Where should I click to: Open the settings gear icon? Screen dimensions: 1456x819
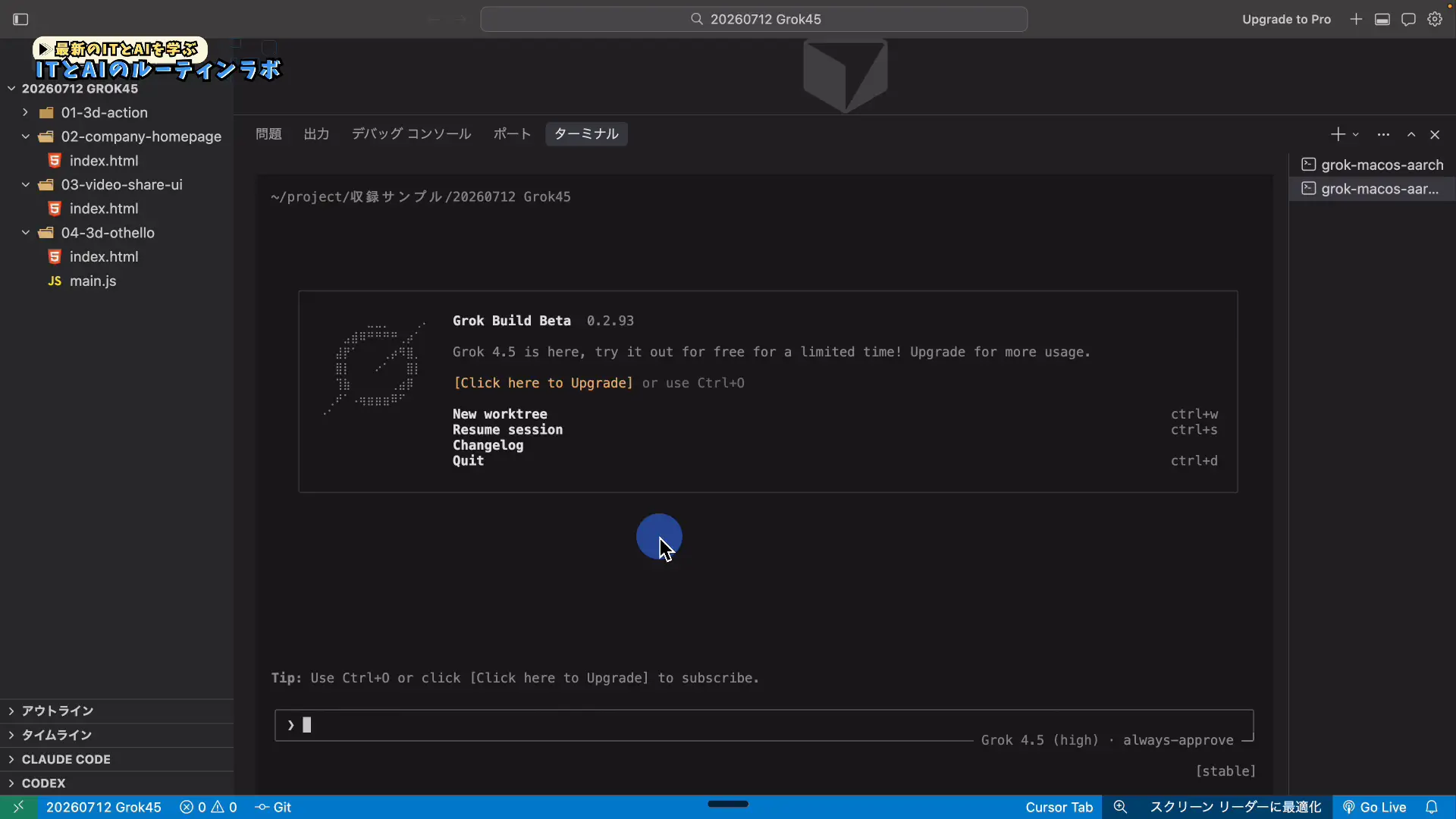(1435, 19)
